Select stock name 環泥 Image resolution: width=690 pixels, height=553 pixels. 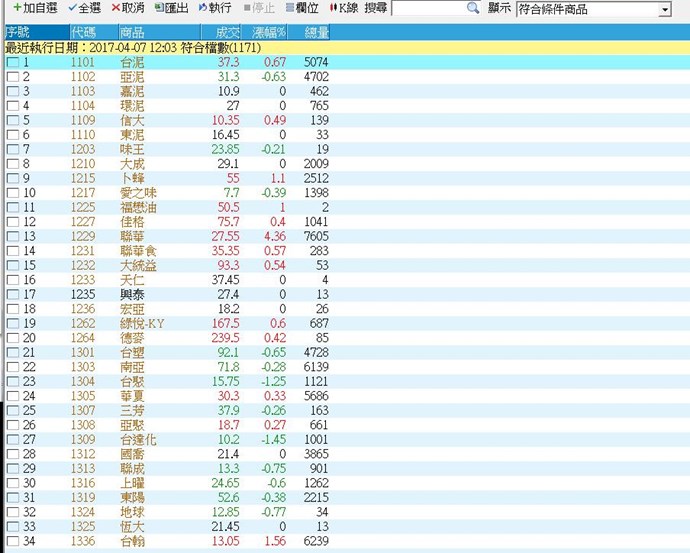coord(132,106)
